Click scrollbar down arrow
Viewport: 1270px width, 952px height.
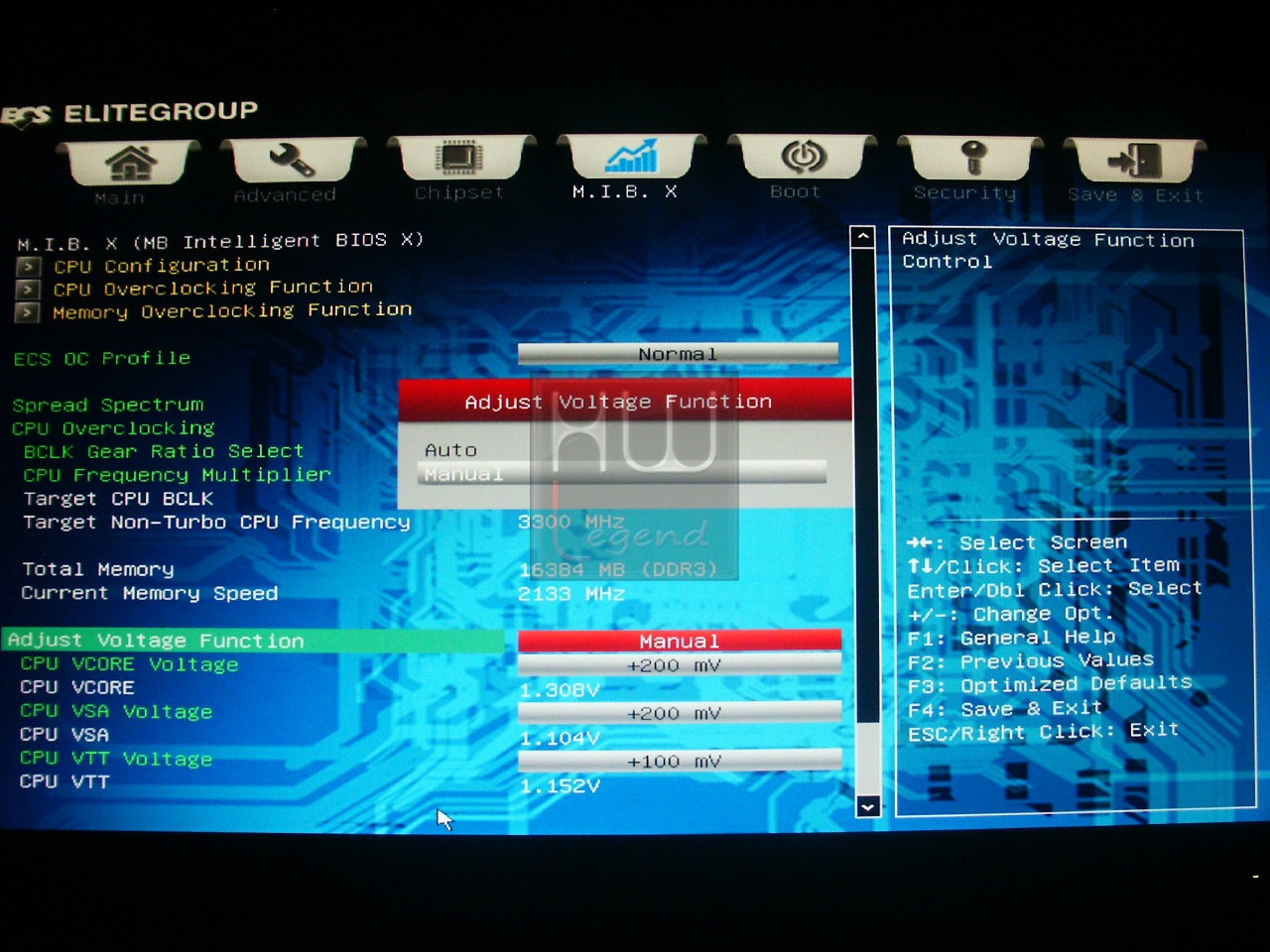(x=867, y=806)
